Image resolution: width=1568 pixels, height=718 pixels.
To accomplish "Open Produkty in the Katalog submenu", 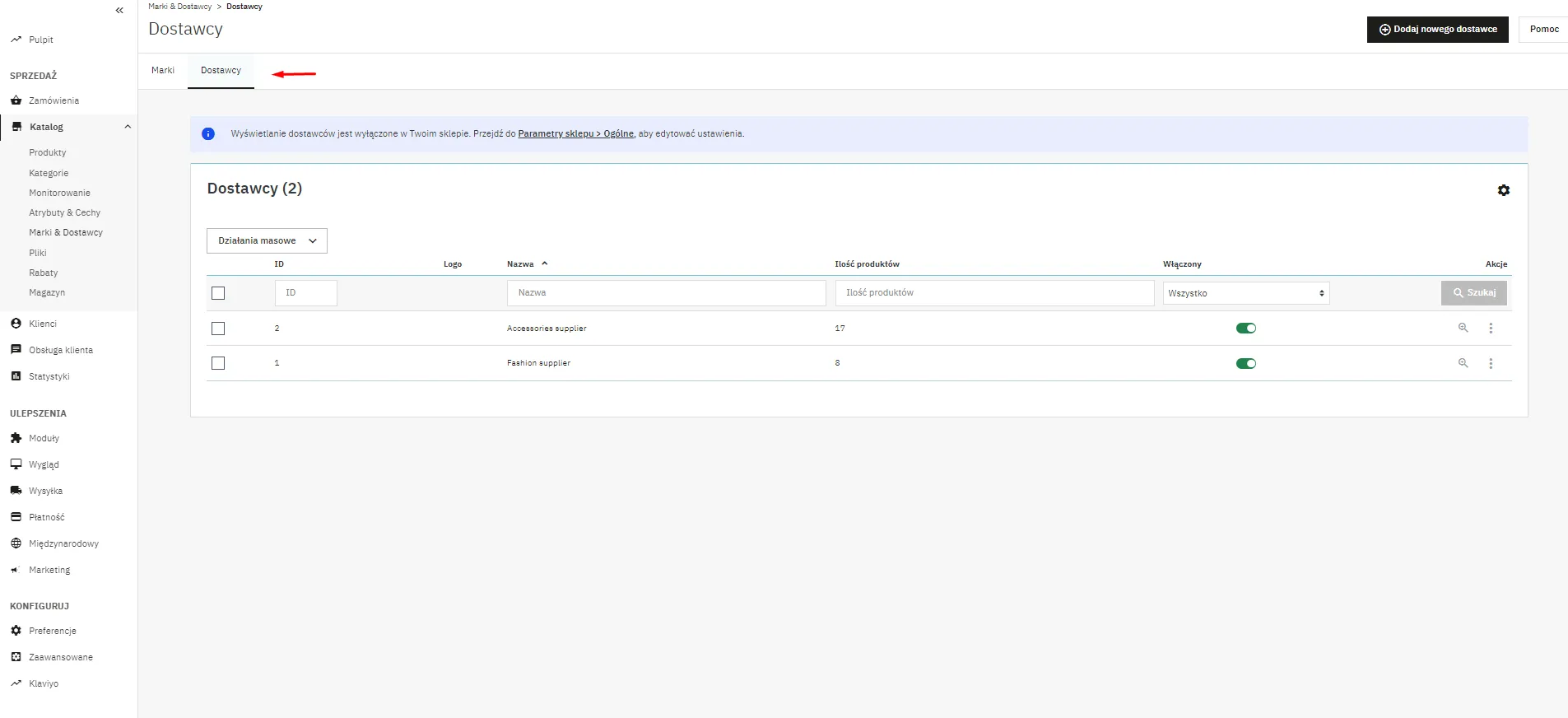I will [x=48, y=152].
